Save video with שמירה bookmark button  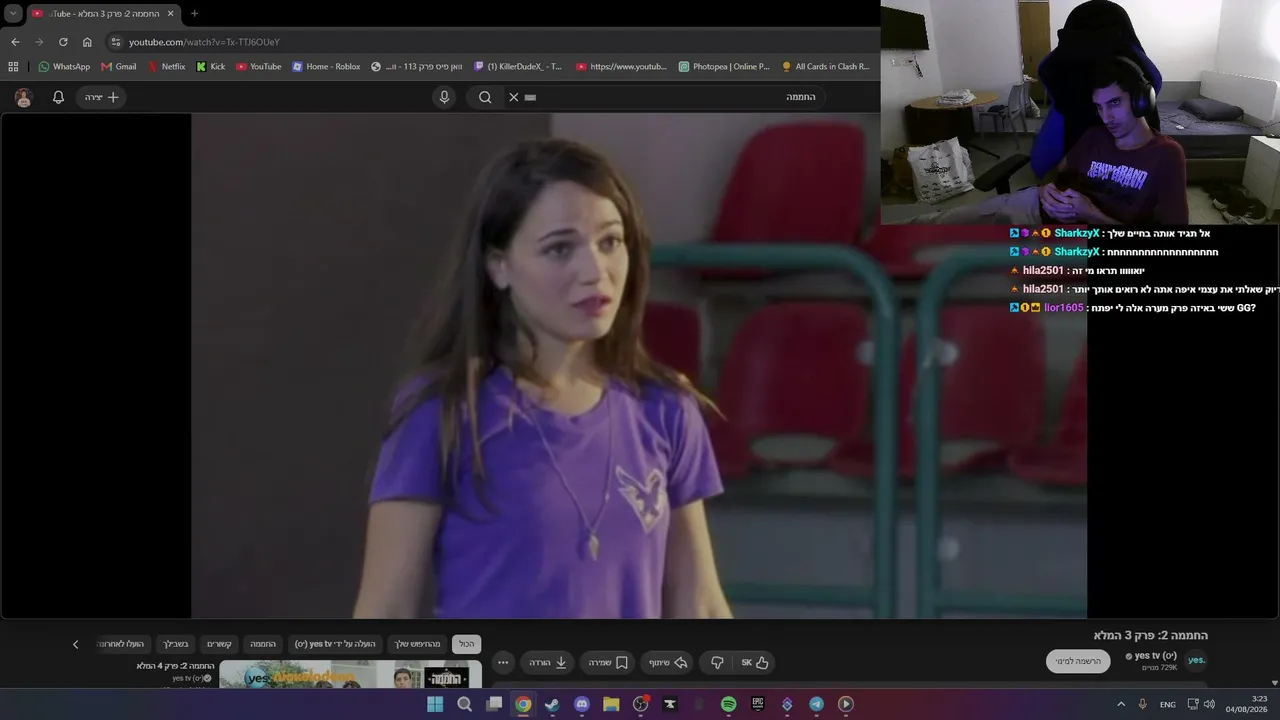point(608,662)
